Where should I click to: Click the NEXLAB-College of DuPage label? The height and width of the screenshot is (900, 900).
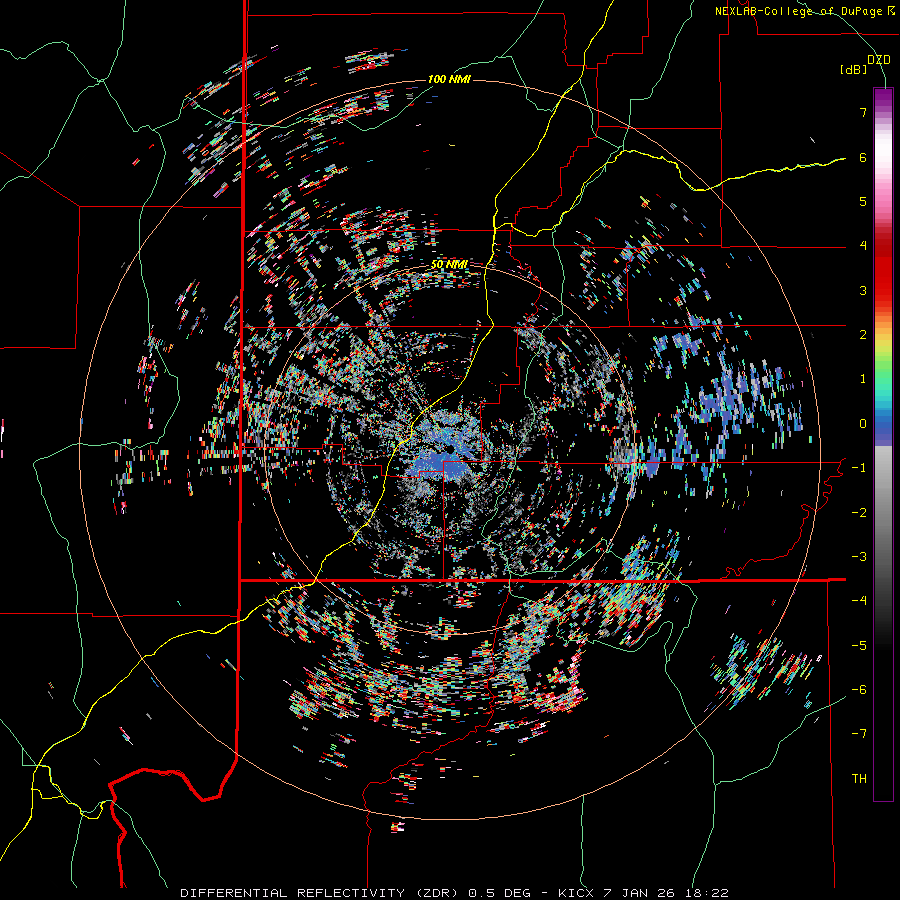point(804,11)
